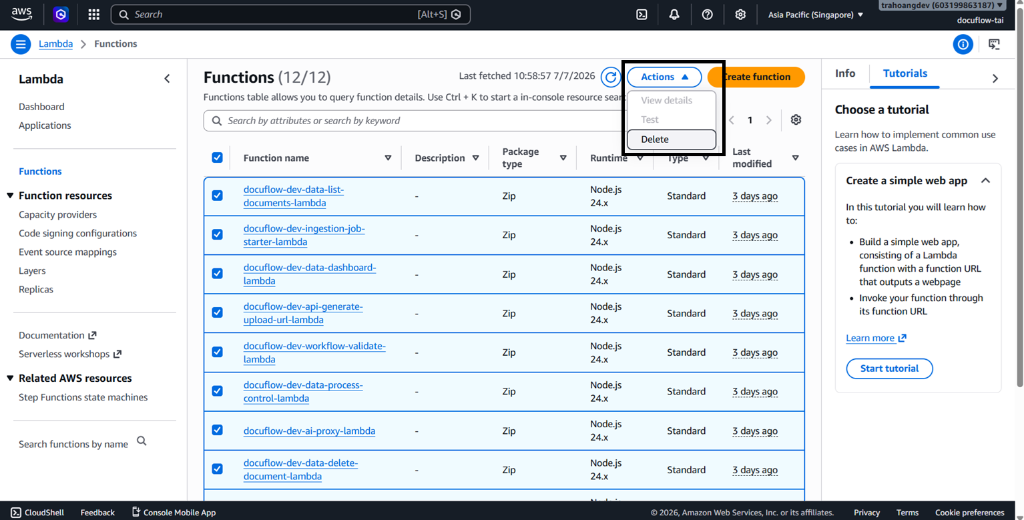Uncheck docuflow-dev-api-generate-upload-url-lambda checkbox
Viewport: 1024px width, 520px height.
(217, 313)
